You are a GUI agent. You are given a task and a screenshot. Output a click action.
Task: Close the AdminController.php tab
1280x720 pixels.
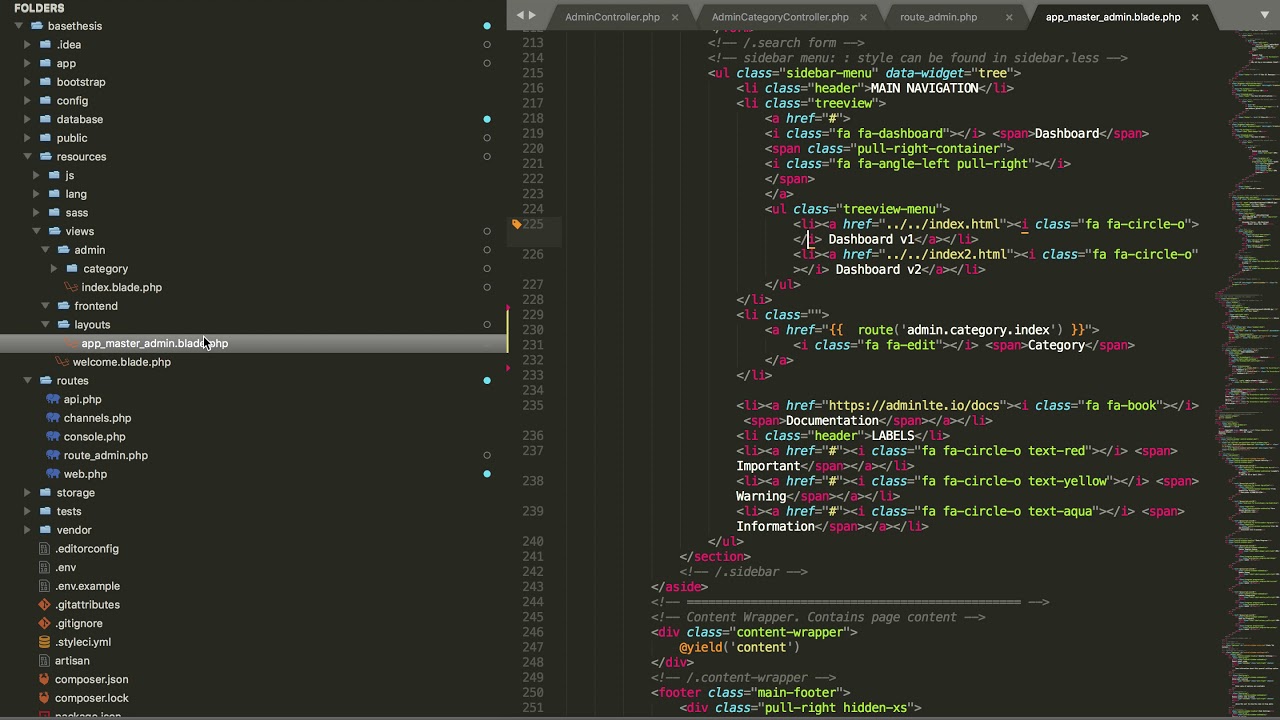pyautogui.click(x=675, y=17)
